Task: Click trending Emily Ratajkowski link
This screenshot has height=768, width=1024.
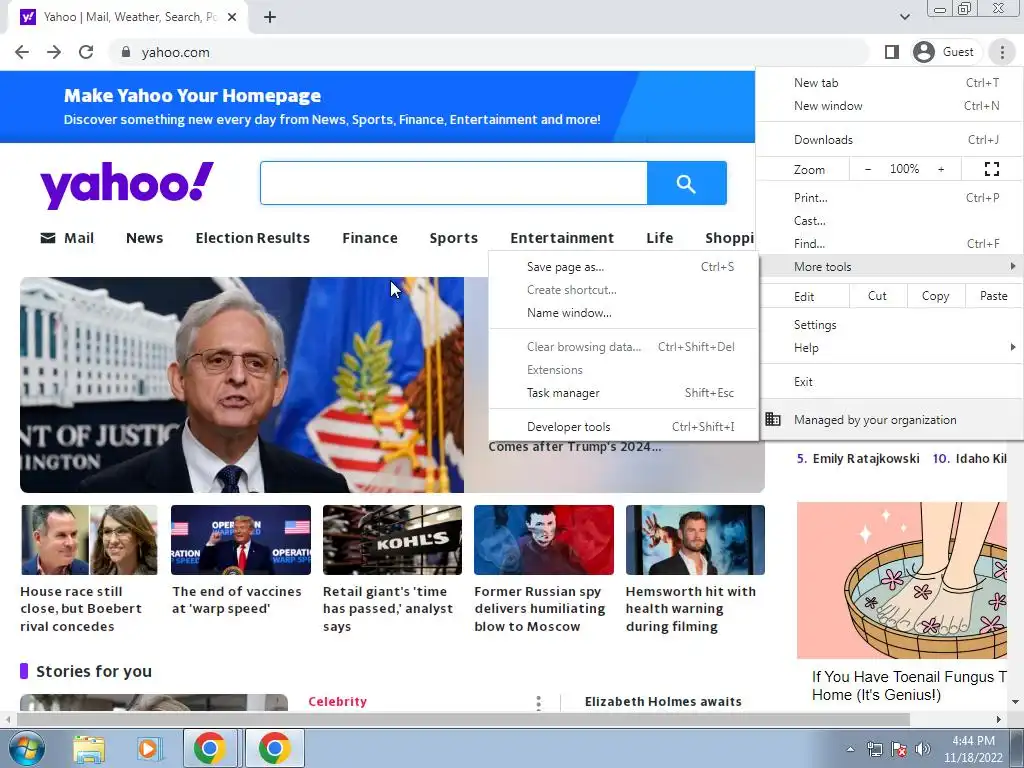Action: (x=865, y=458)
